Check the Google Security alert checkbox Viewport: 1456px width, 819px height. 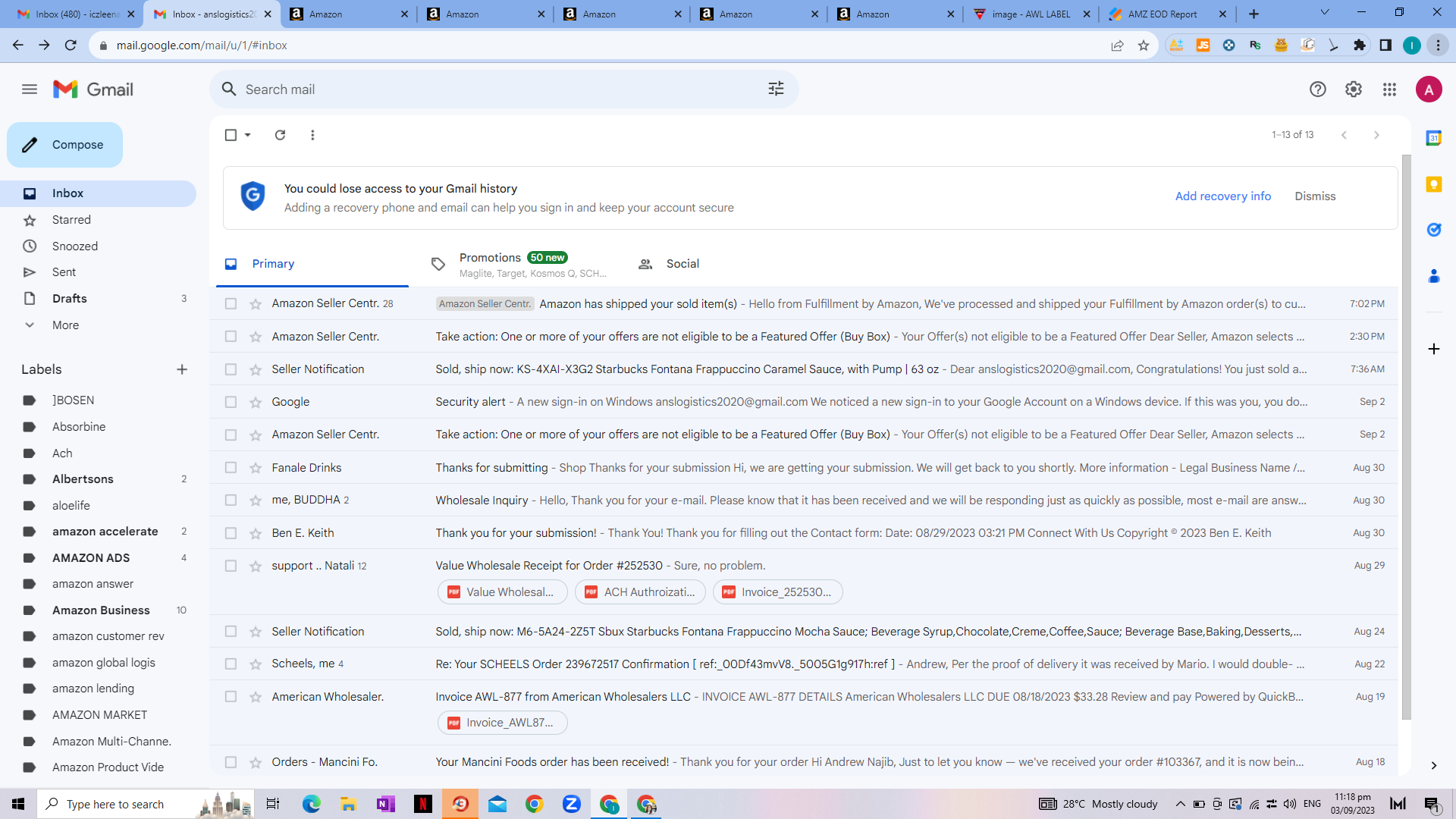pos(231,402)
